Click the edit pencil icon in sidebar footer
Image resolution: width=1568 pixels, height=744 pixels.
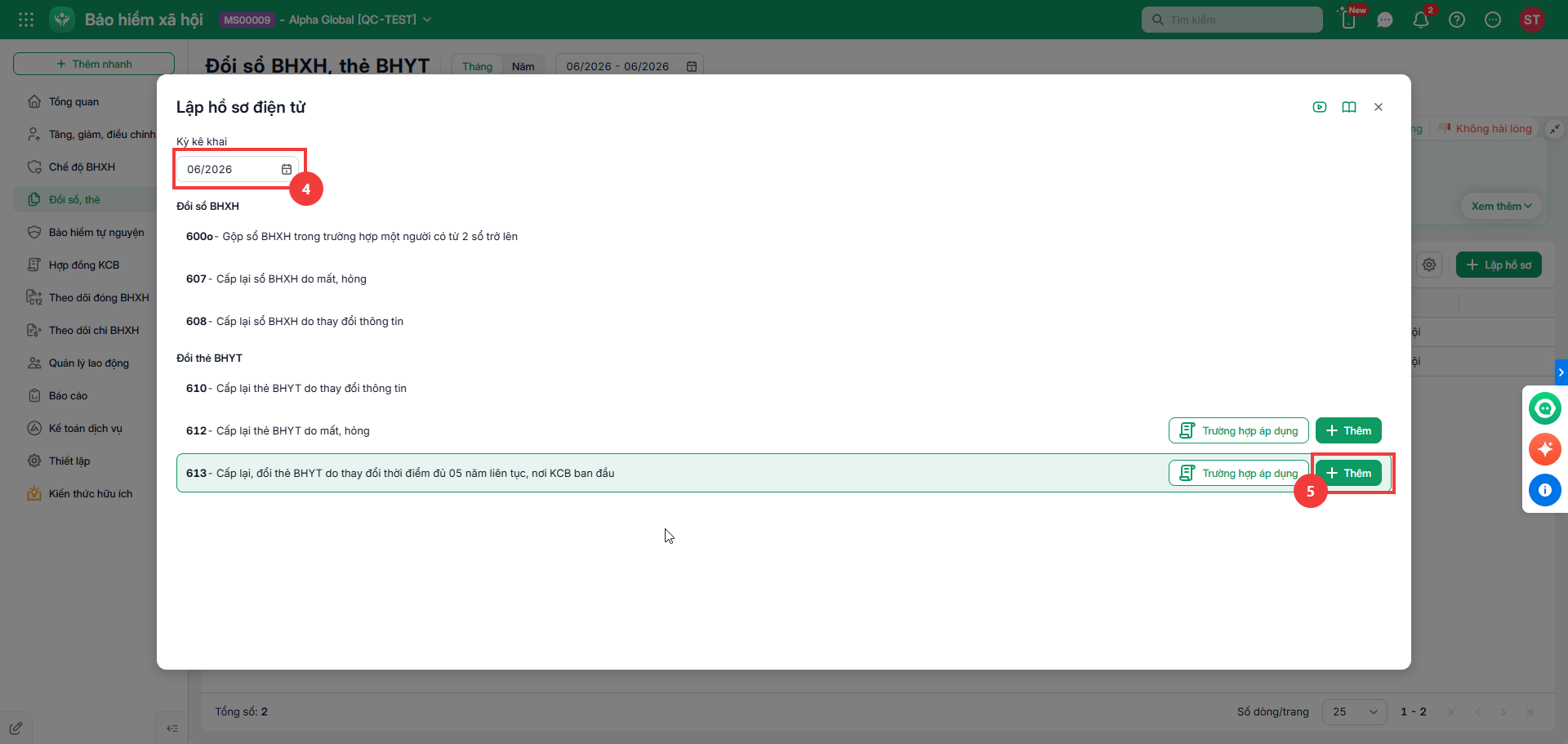tap(16, 728)
